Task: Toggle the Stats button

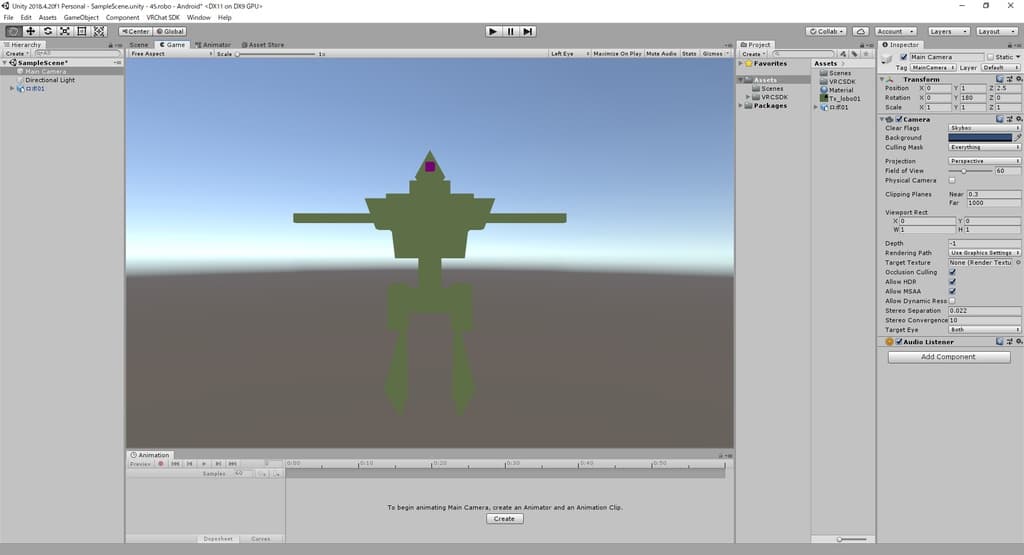Action: coord(690,54)
